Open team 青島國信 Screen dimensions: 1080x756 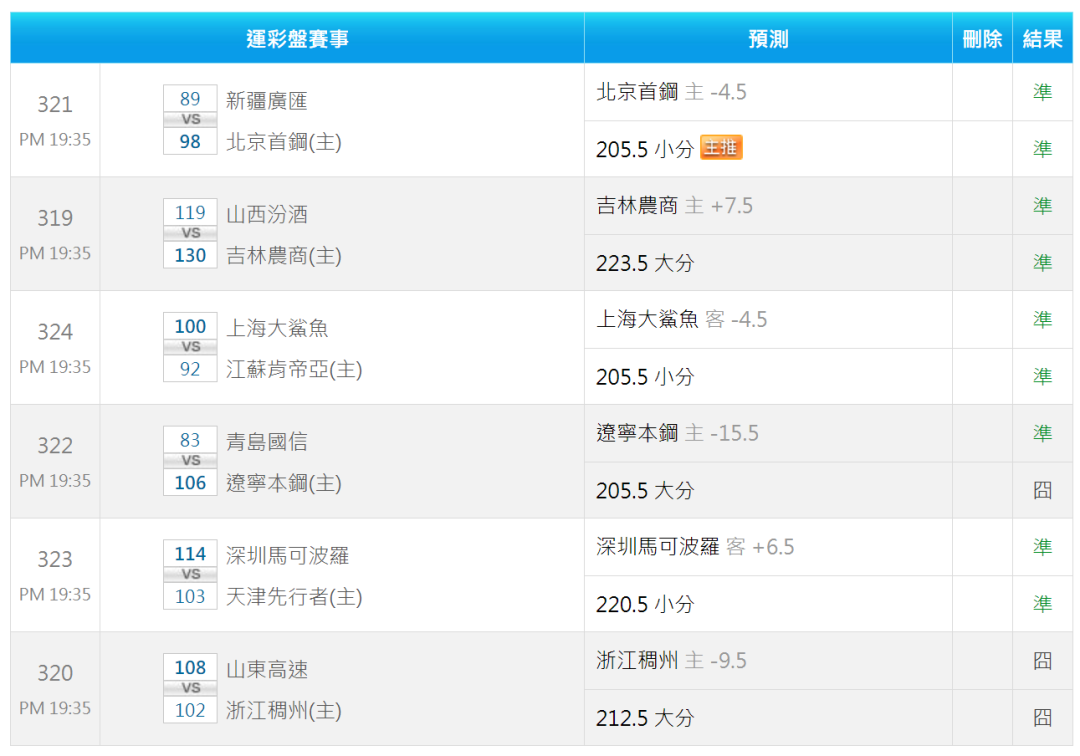[267, 441]
